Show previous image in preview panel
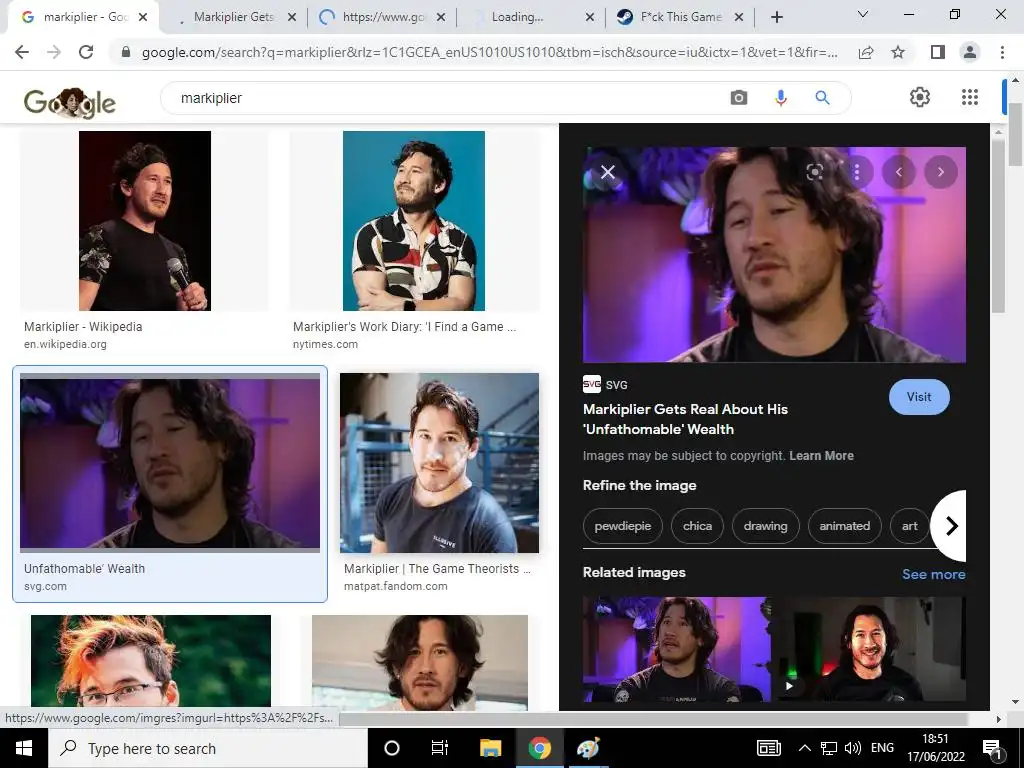 click(899, 172)
